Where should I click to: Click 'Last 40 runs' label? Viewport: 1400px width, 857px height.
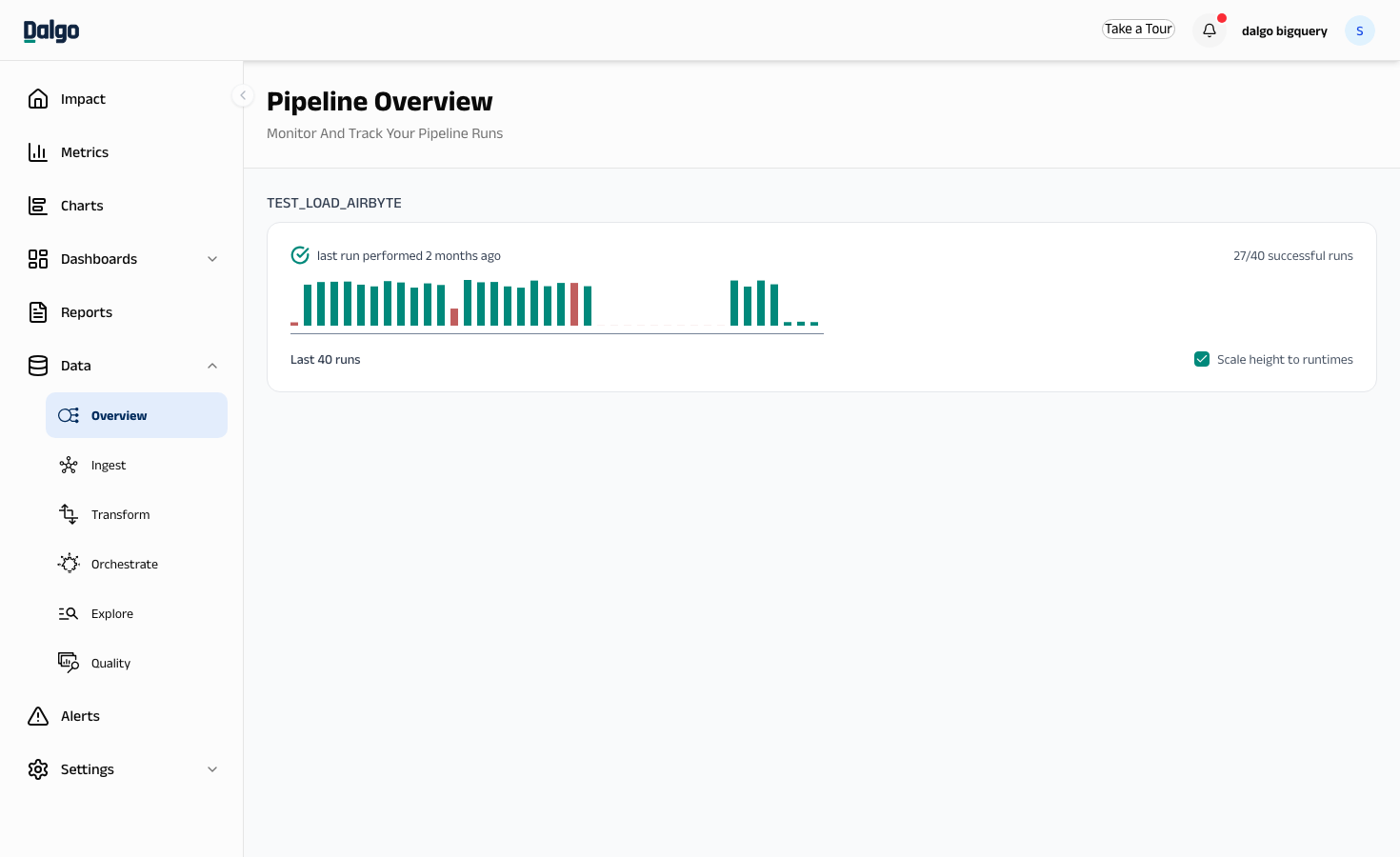click(x=326, y=360)
